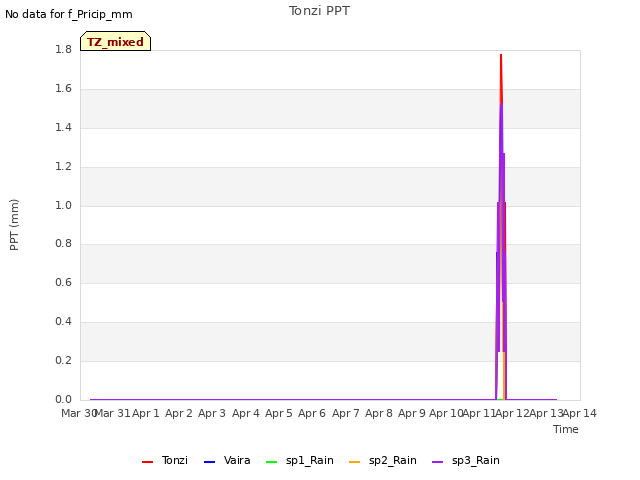The image size is (640, 480).
Task: Click the Time x-axis label
Action: click(x=566, y=429)
